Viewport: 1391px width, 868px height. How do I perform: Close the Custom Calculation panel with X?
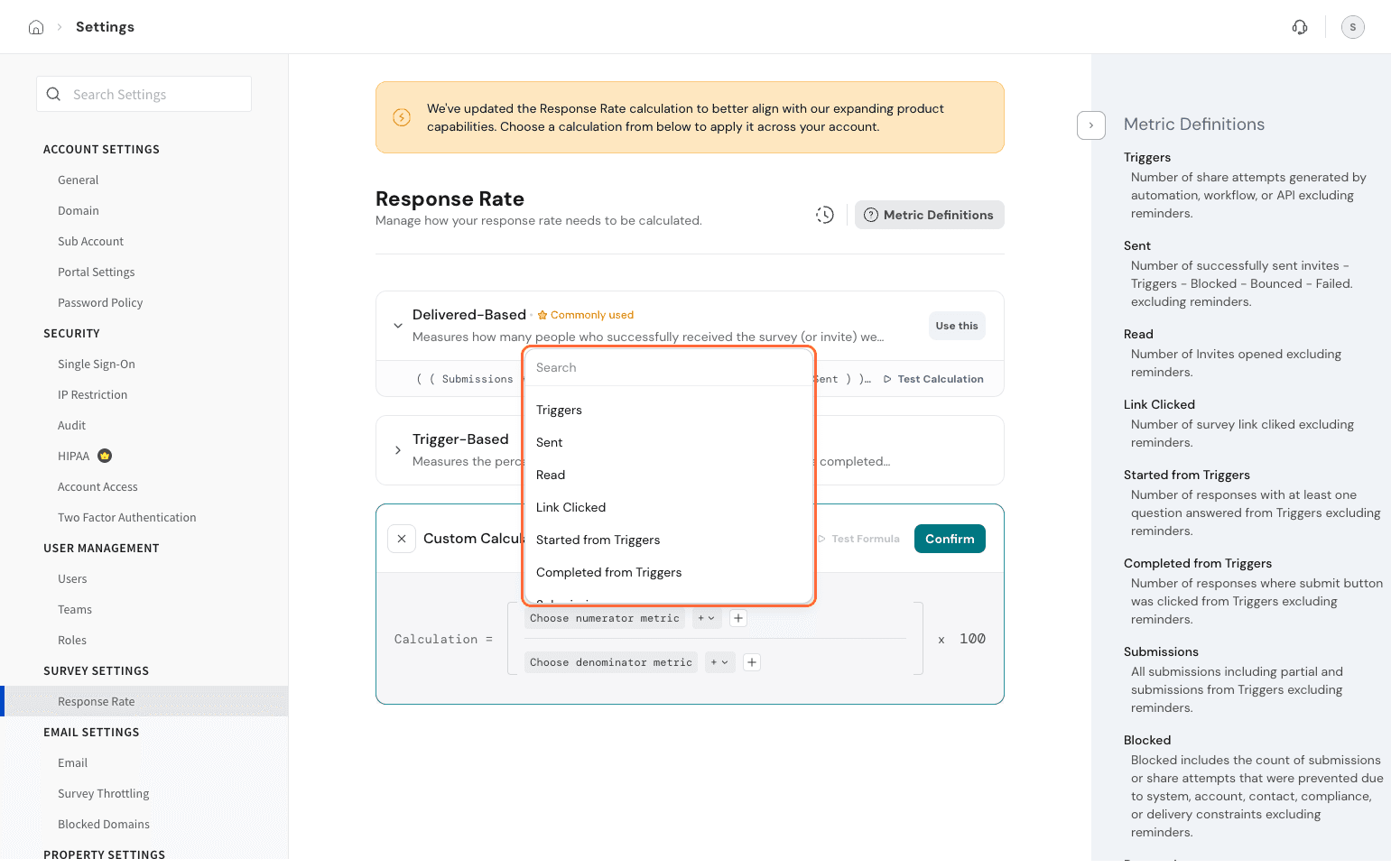pyautogui.click(x=402, y=539)
